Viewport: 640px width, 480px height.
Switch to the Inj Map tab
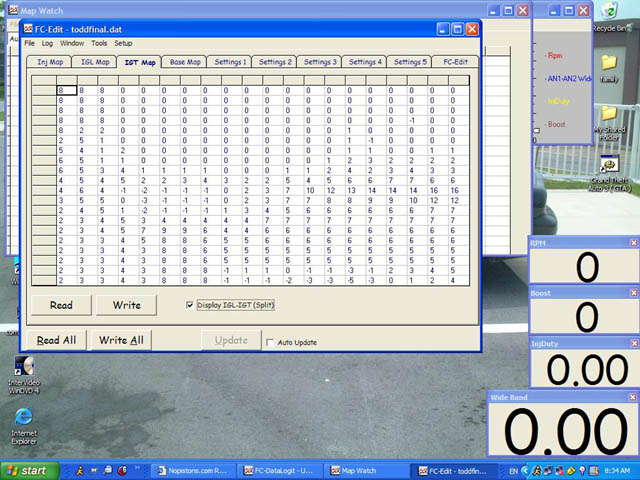pyautogui.click(x=50, y=62)
